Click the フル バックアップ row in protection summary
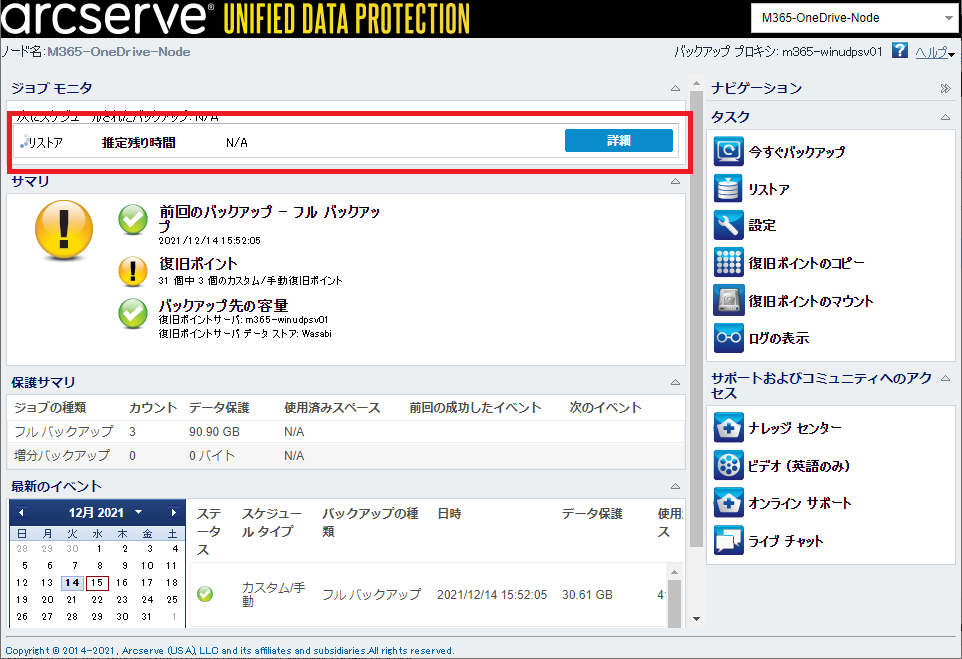This screenshot has height=659, width=962. [346, 432]
